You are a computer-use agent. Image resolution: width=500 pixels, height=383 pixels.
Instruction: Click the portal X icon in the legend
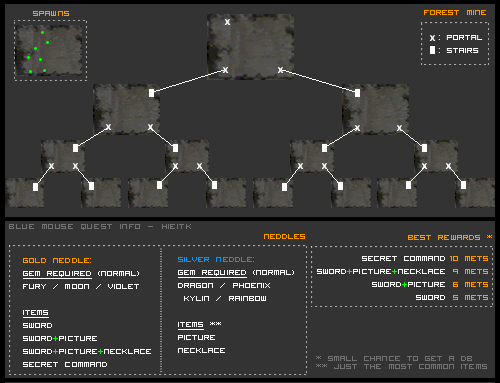coord(432,38)
